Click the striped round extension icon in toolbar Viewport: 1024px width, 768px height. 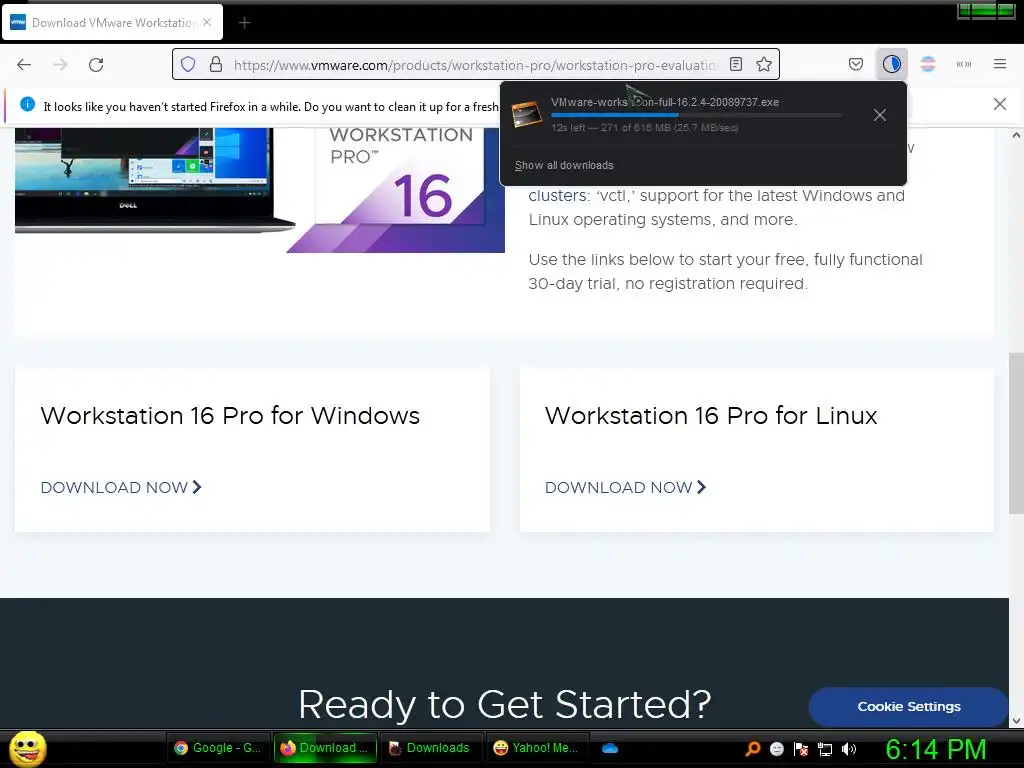928,64
